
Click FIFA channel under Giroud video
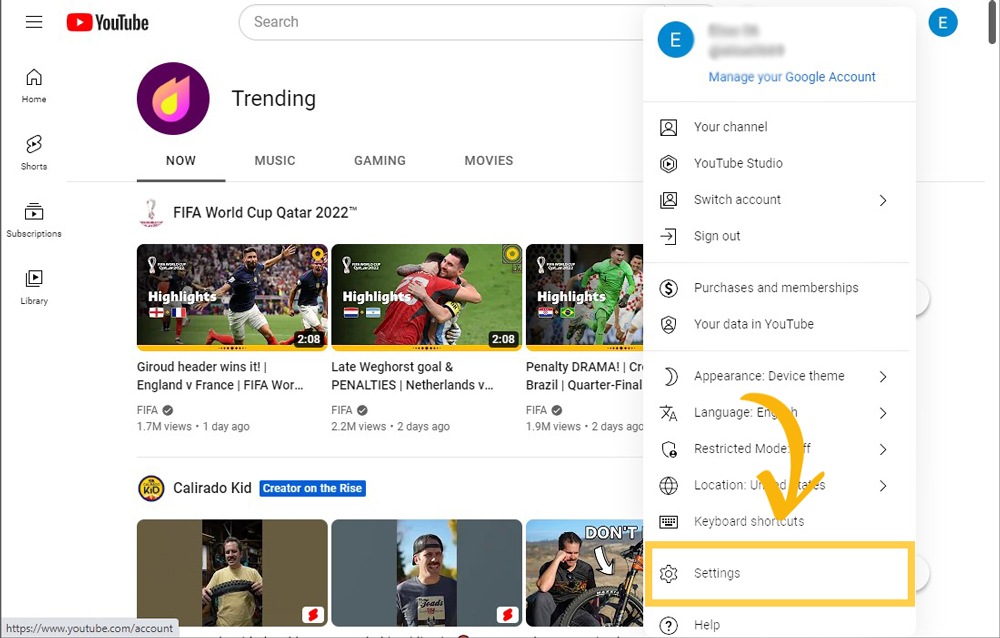point(147,410)
